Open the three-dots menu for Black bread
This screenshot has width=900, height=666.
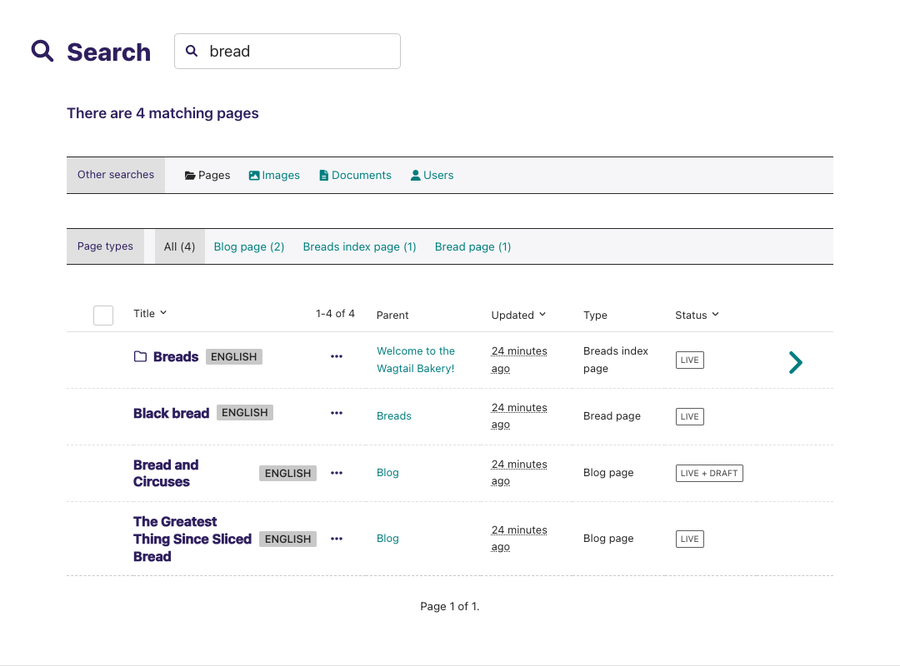(336, 413)
